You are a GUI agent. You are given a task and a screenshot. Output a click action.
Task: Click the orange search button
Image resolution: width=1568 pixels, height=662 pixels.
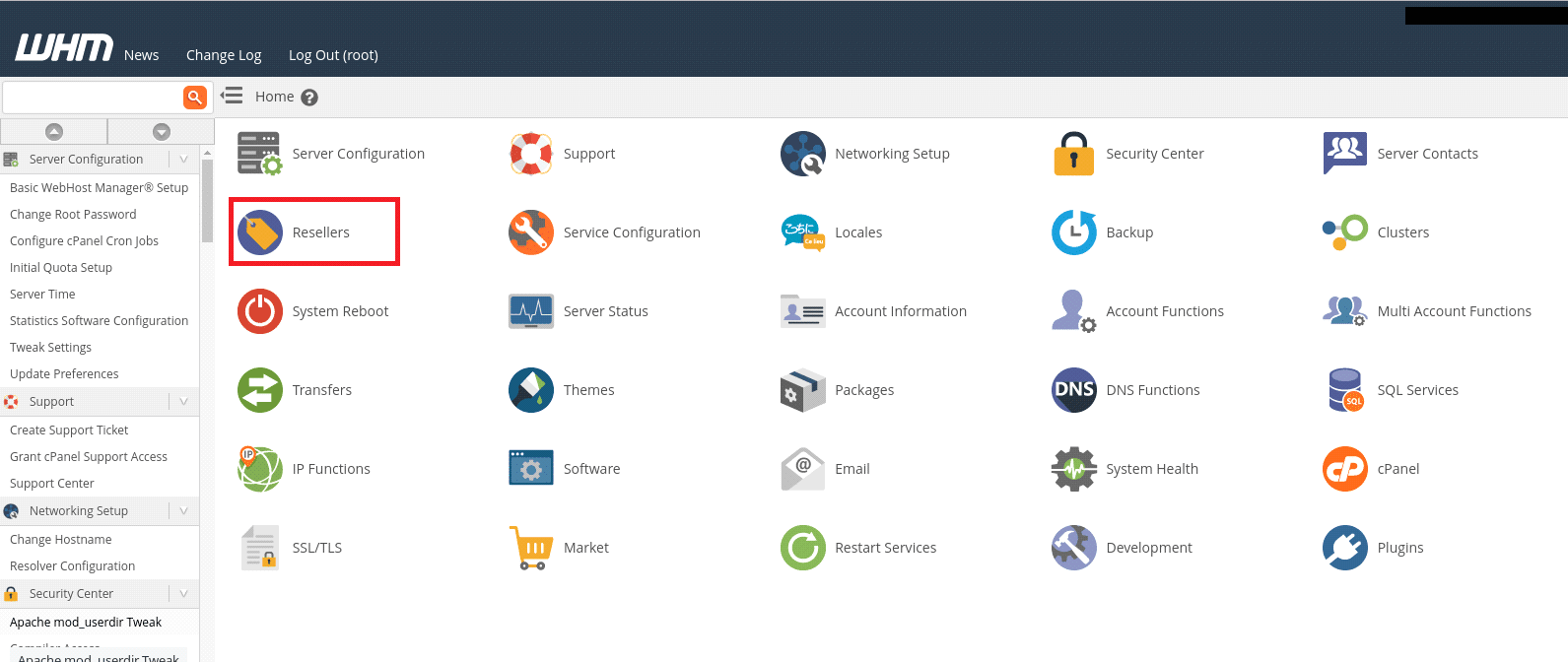pos(195,97)
